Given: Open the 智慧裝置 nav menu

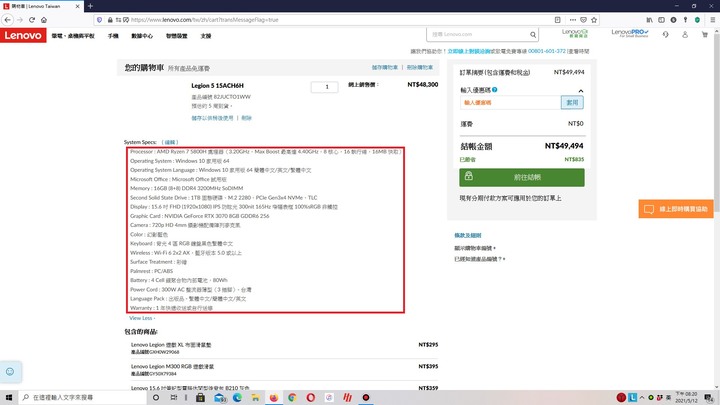Looking at the screenshot, I should pyautogui.click(x=176, y=36).
